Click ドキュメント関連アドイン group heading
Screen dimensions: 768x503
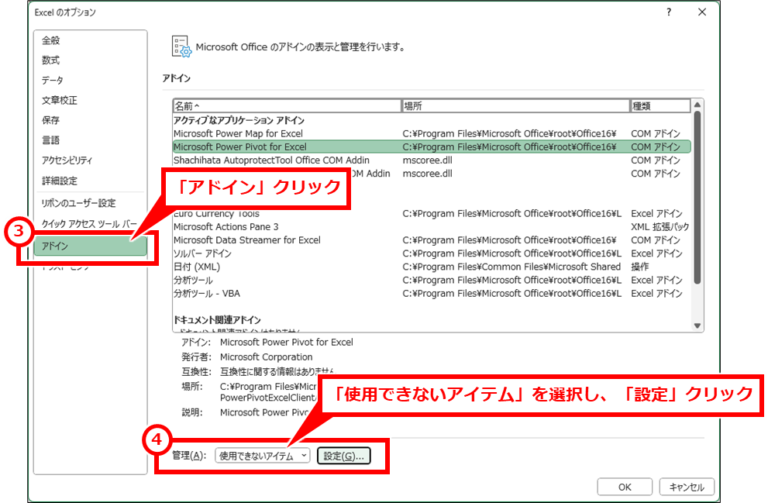(x=217, y=320)
